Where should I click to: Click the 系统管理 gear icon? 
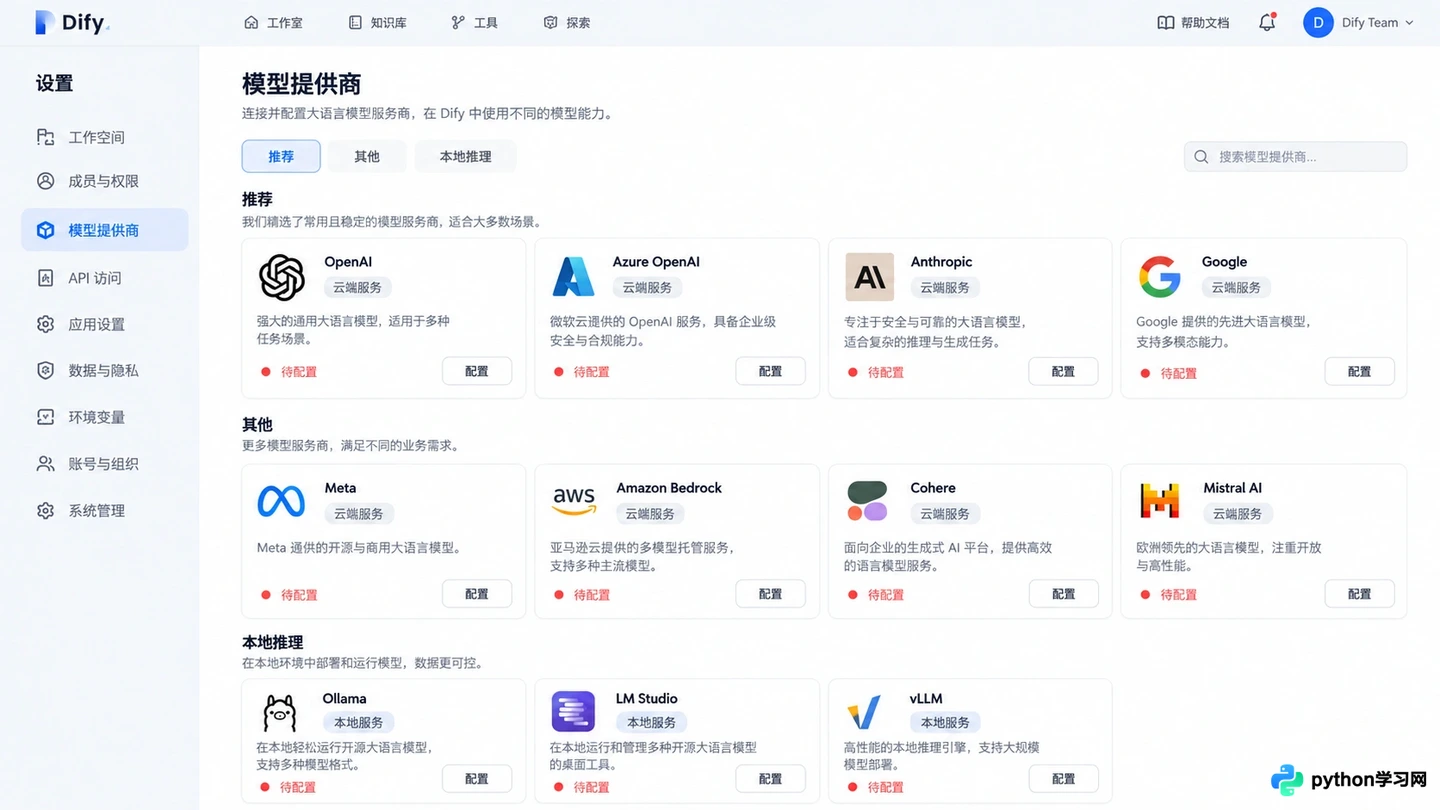pyautogui.click(x=45, y=511)
